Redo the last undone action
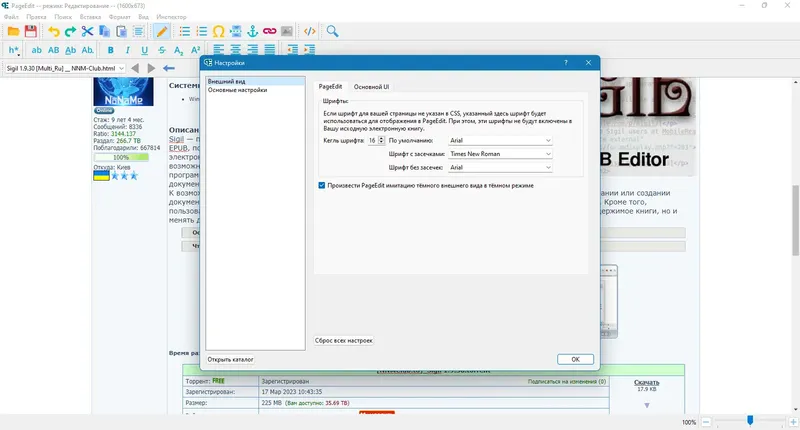The width and height of the screenshot is (800, 430). 70,32
